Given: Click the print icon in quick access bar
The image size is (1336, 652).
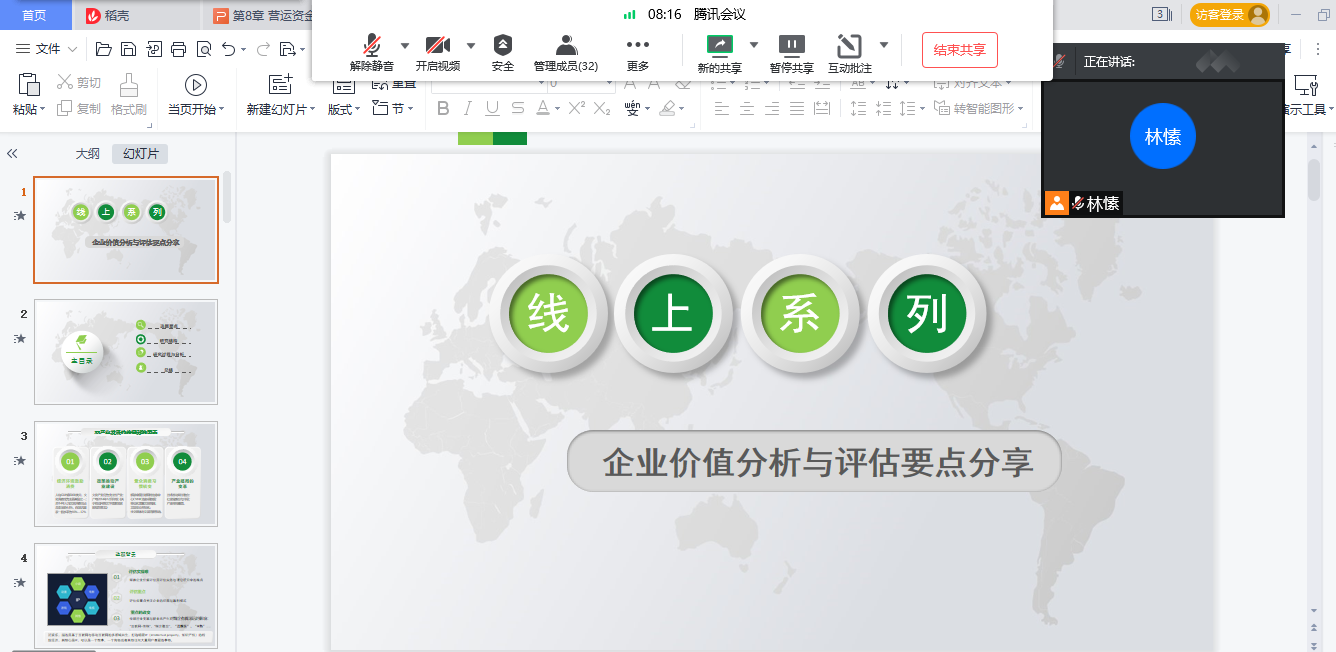Looking at the screenshot, I should (178, 49).
